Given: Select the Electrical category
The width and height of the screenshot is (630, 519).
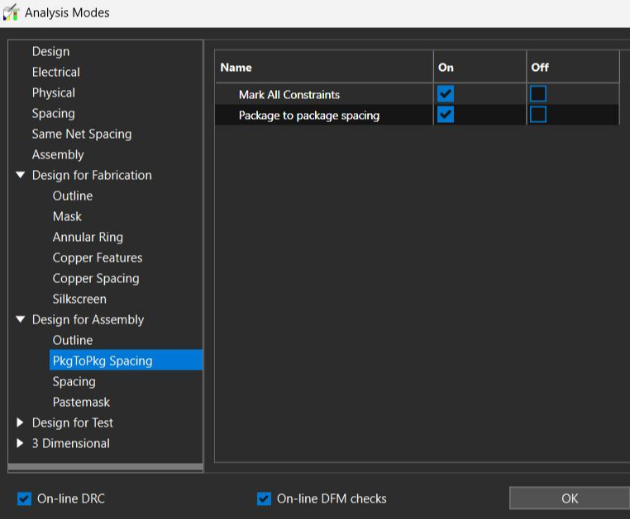Looking at the screenshot, I should [56, 72].
